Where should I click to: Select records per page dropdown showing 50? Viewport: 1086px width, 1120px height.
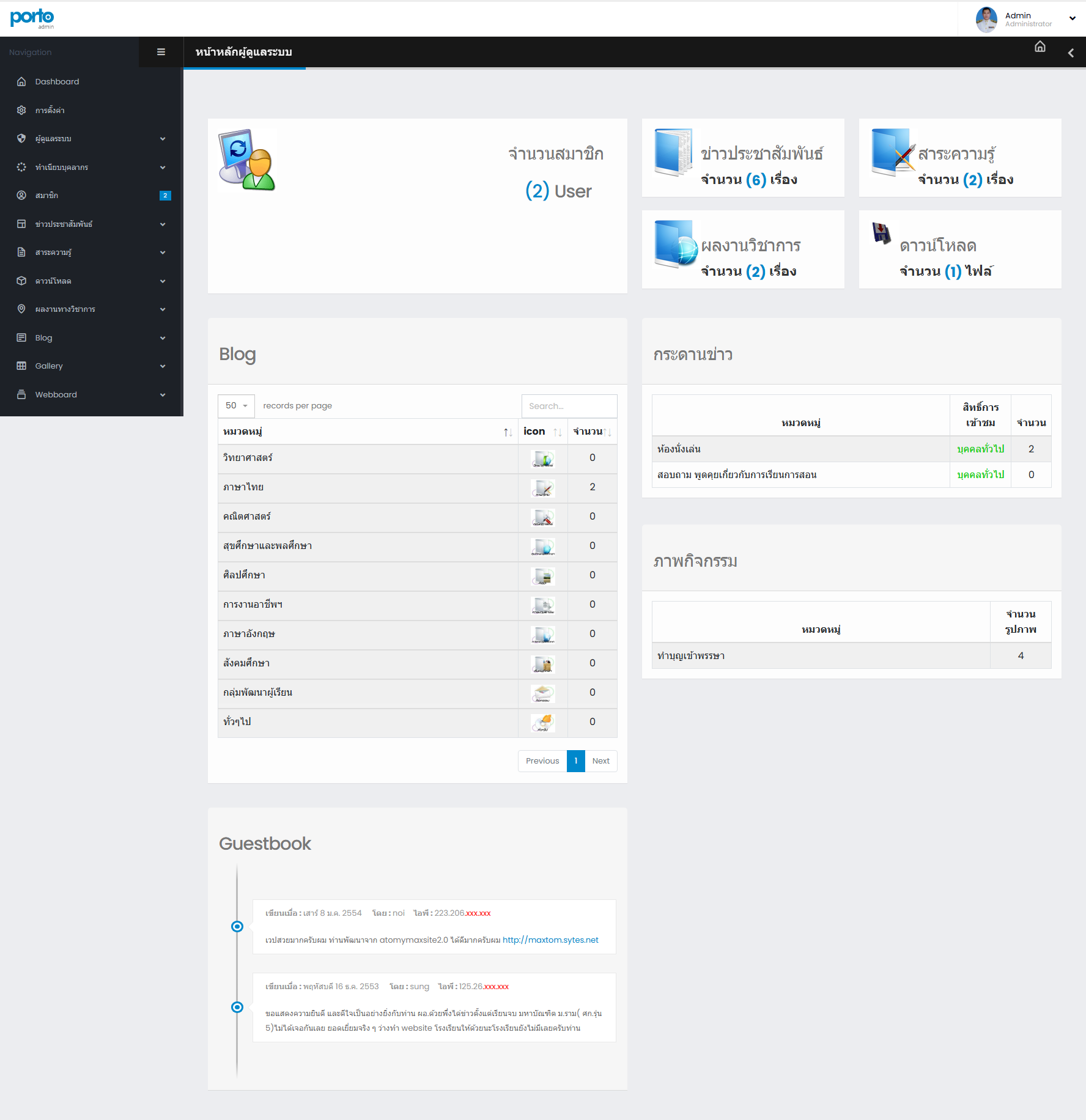pyautogui.click(x=236, y=406)
